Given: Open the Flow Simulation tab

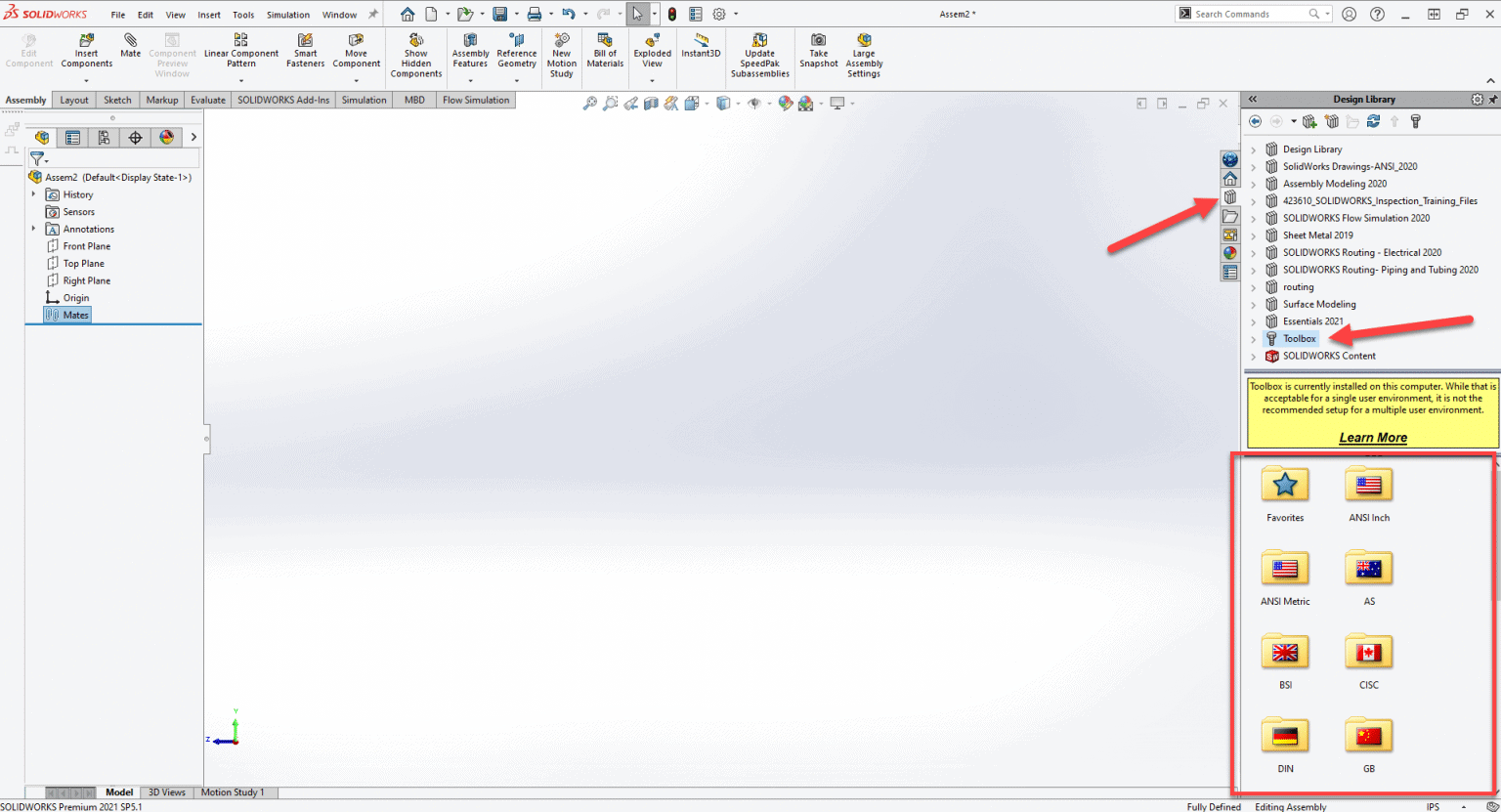Looking at the screenshot, I should click(476, 100).
